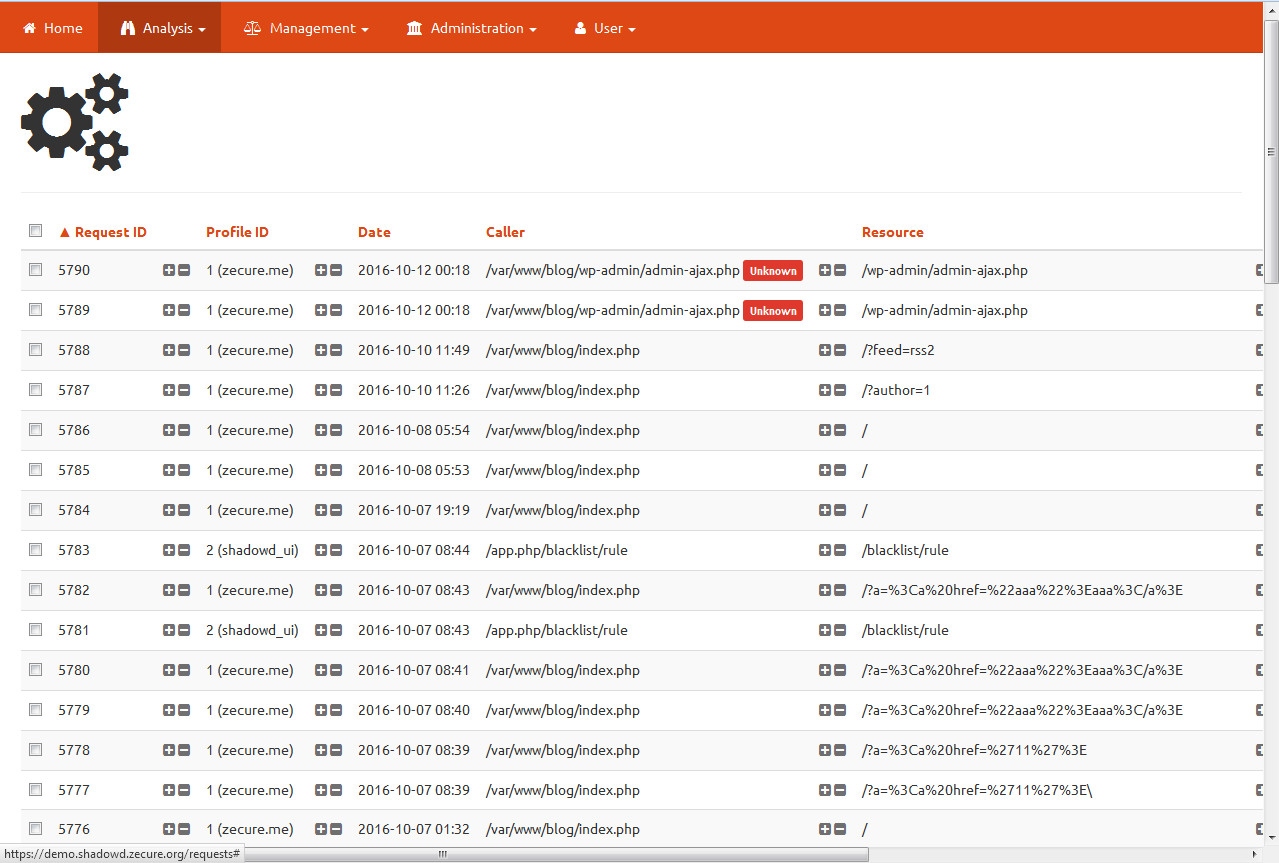Click the plus icon after profile in row 5778

pos(321,750)
